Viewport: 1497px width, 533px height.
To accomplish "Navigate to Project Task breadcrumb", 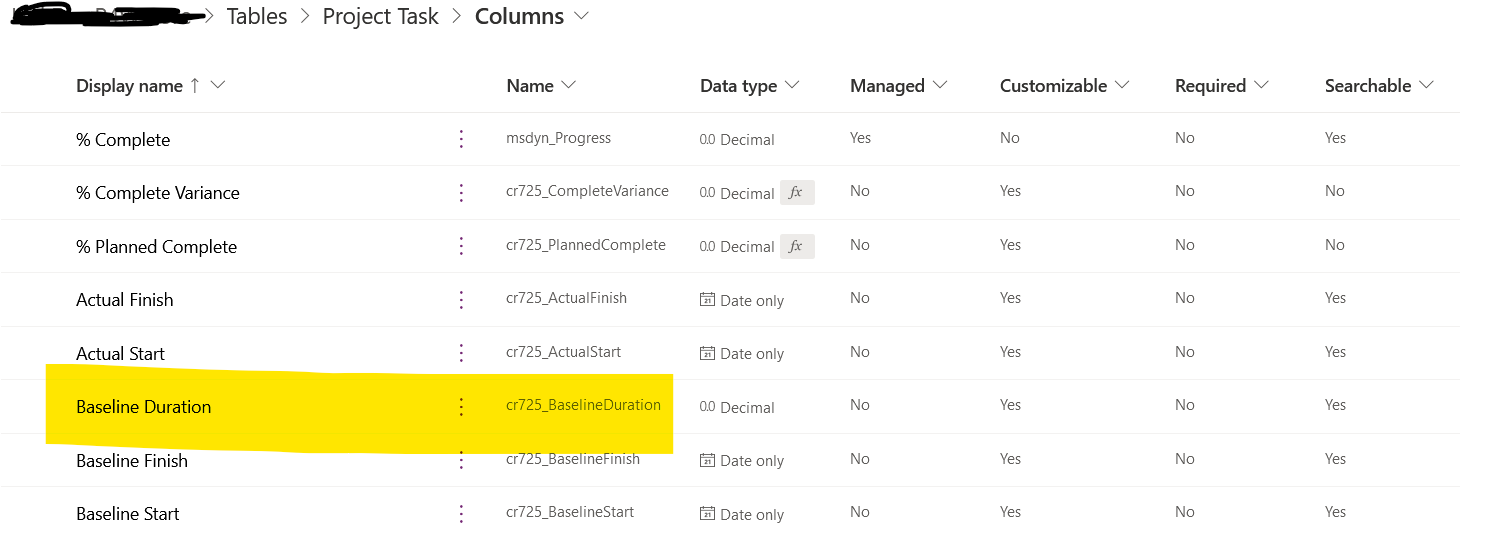I will click(x=380, y=17).
